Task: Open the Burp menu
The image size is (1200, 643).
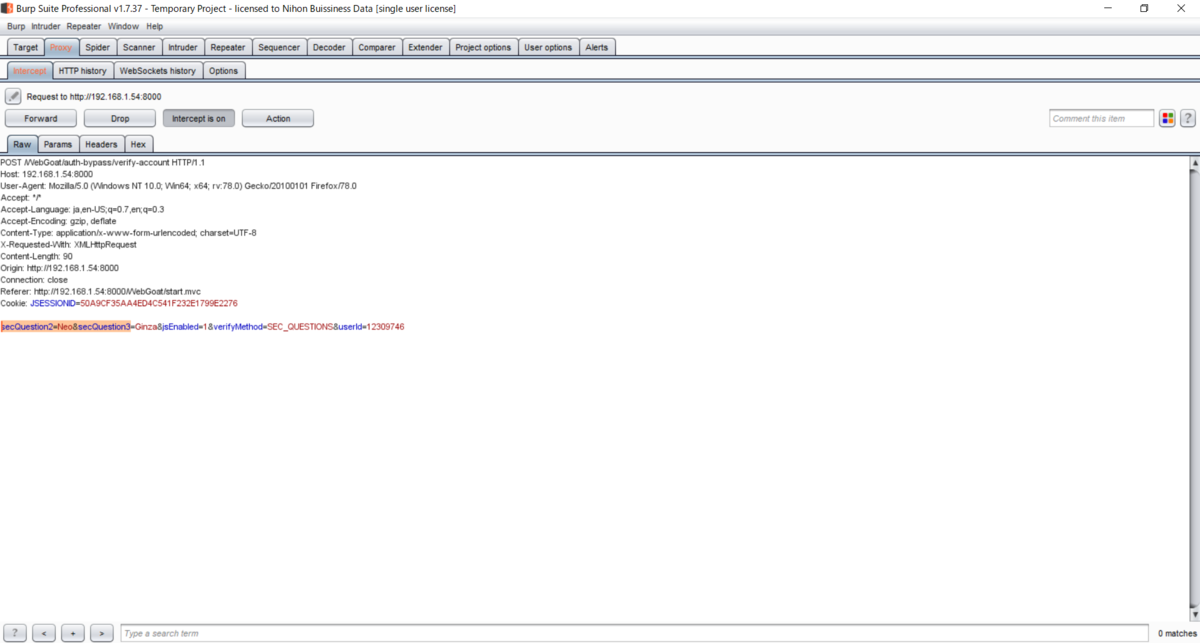Action: (16, 26)
